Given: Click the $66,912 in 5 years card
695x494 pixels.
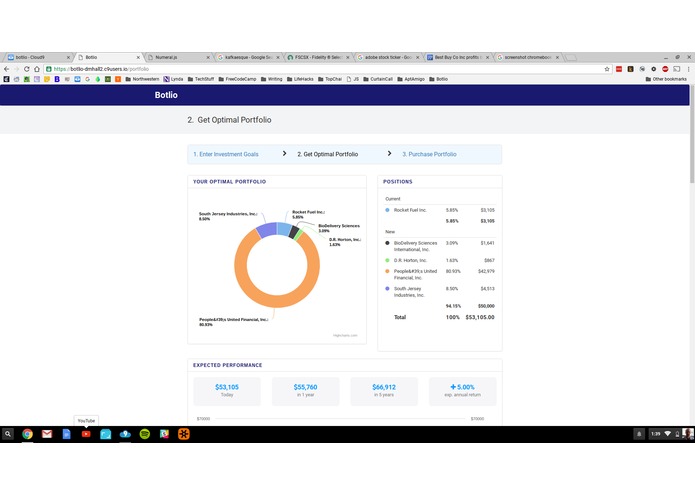Looking at the screenshot, I should coord(384,391).
